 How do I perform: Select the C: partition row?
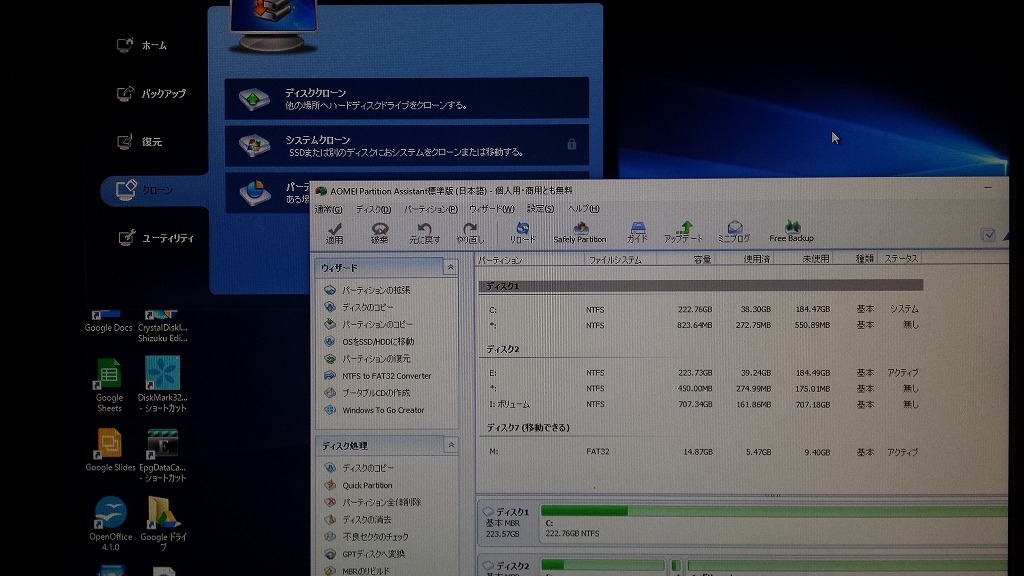(x=701, y=309)
